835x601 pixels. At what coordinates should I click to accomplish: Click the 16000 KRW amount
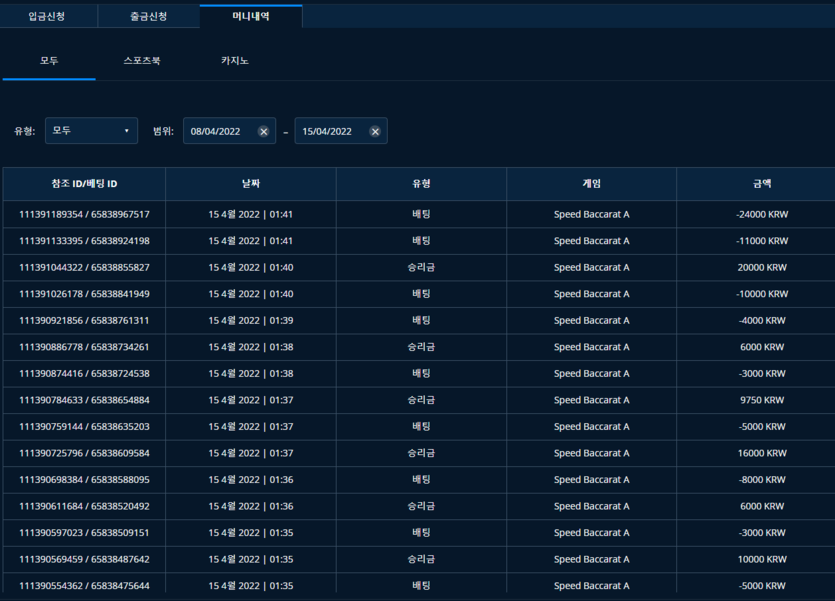pos(762,454)
